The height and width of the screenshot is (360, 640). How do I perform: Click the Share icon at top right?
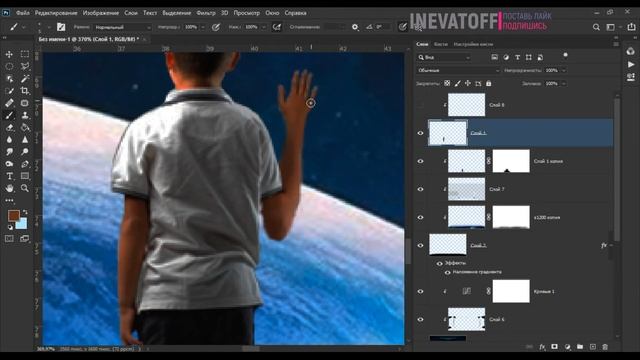(x=631, y=27)
